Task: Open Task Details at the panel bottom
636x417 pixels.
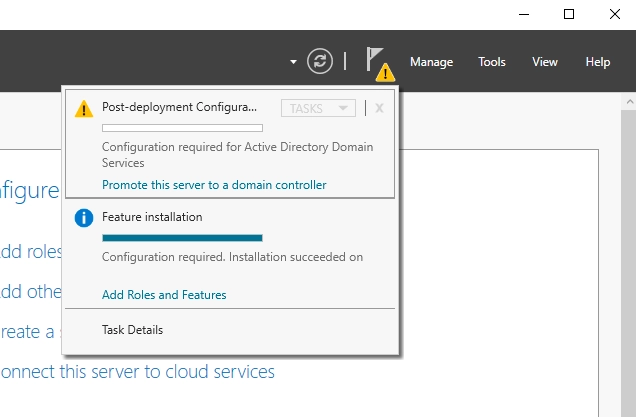Action: [x=132, y=330]
